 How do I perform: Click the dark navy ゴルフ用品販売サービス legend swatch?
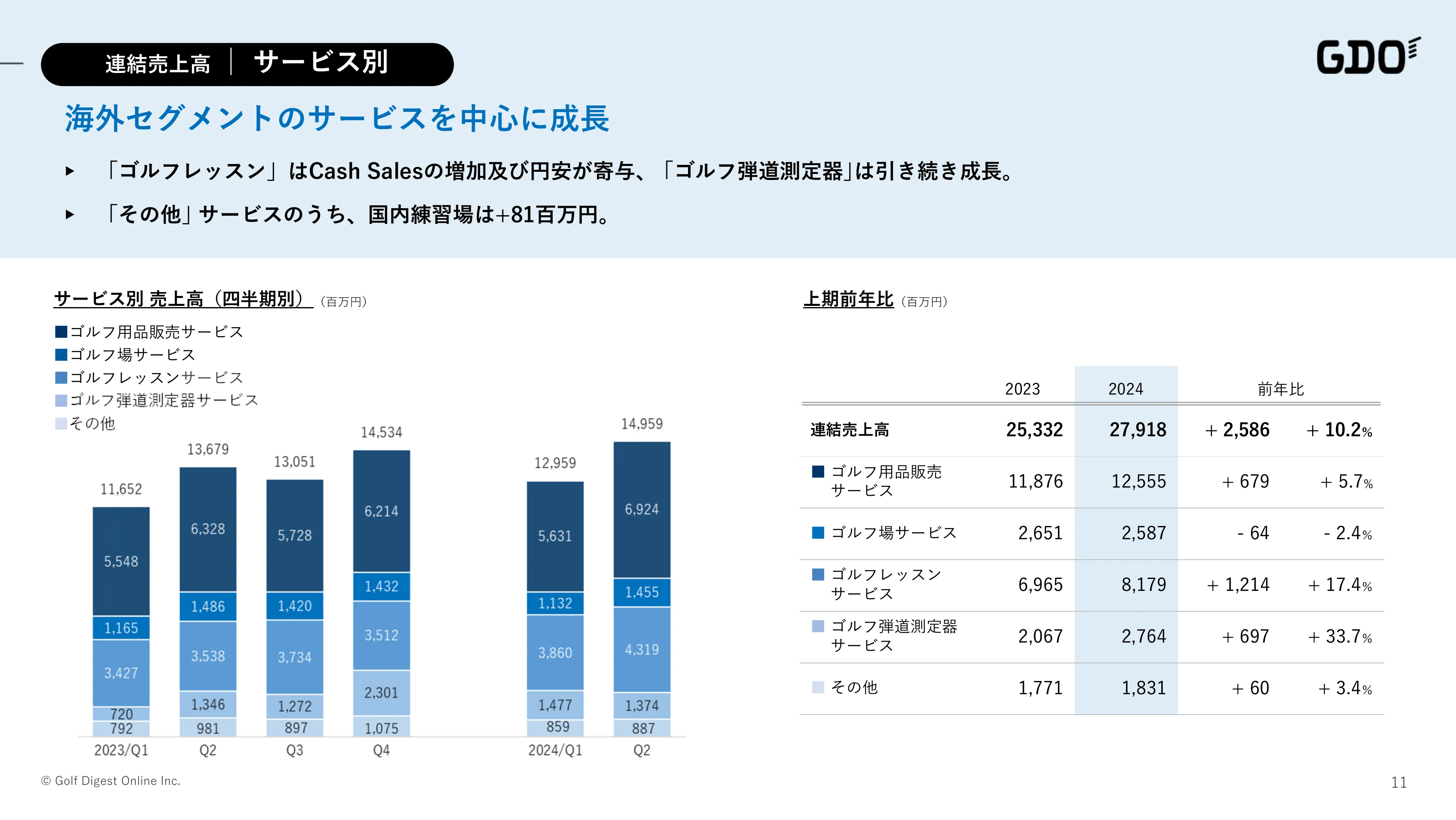tap(61, 332)
